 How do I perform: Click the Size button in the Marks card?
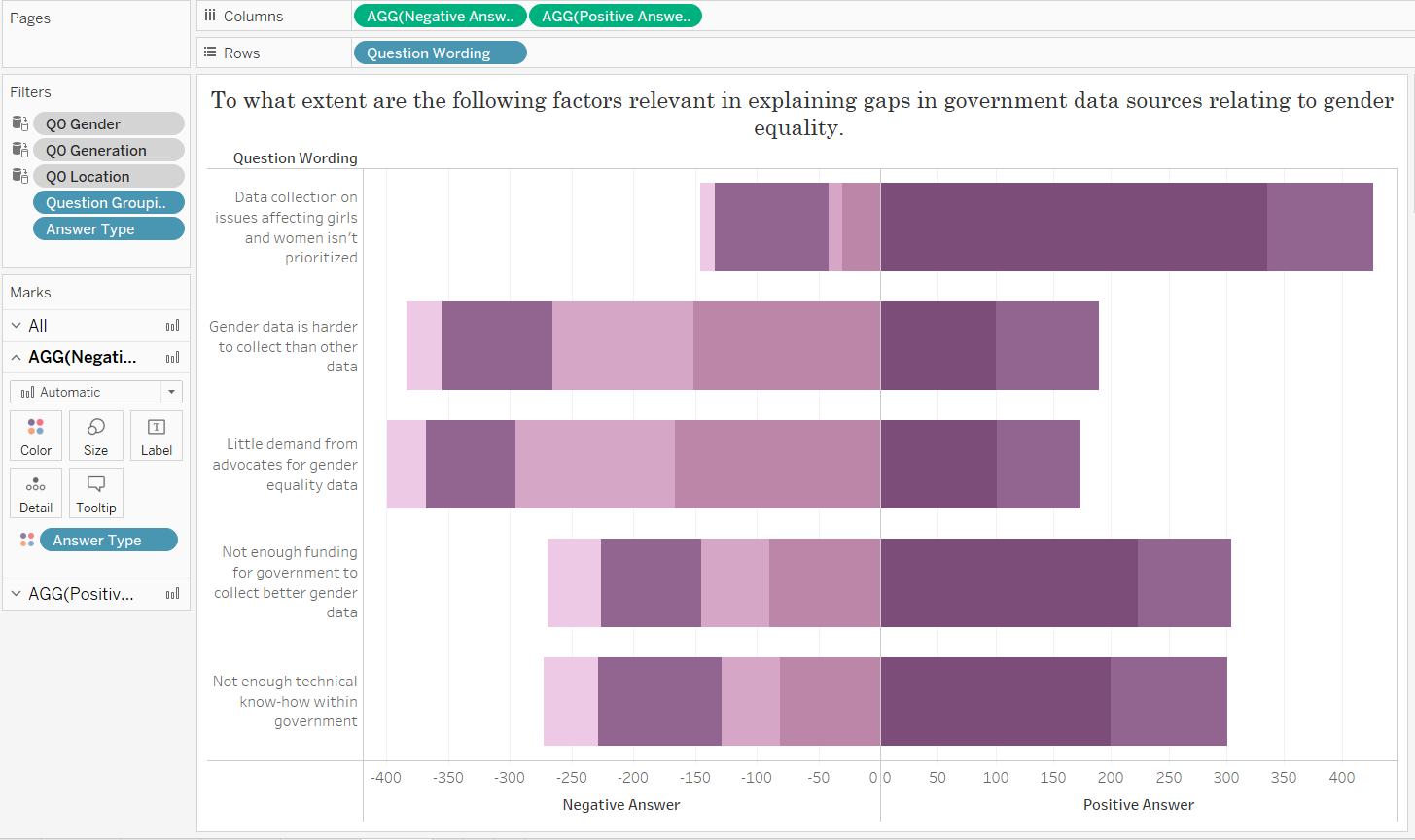tap(95, 435)
